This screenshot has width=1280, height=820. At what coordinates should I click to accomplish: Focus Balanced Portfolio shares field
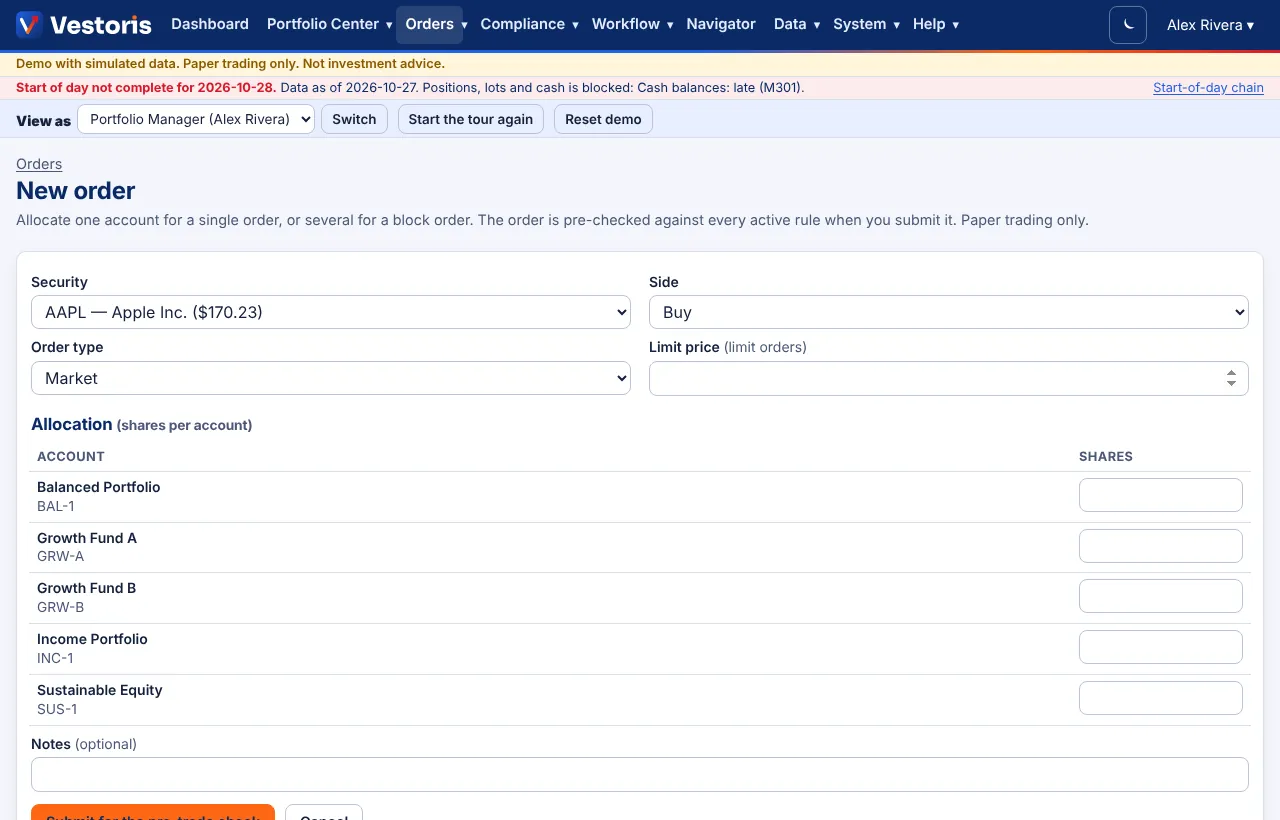1161,495
